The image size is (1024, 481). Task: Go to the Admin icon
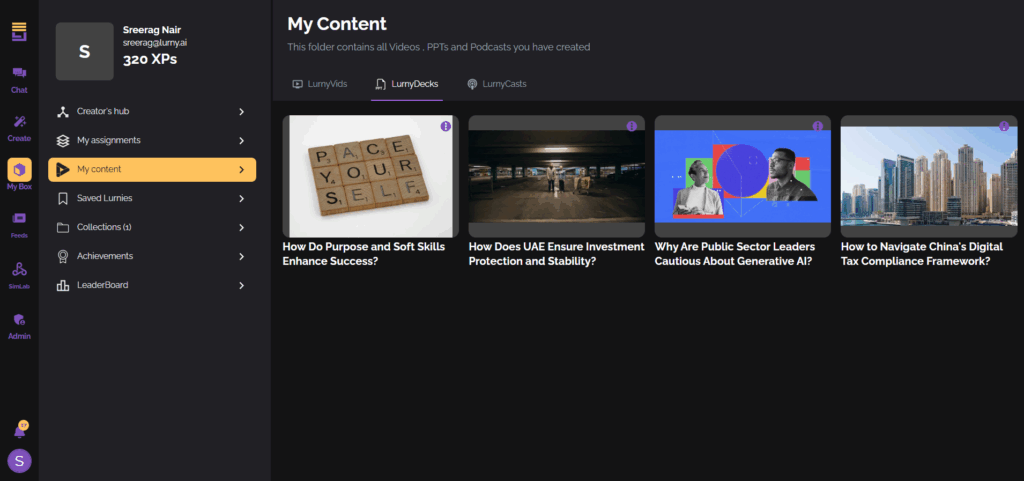pyautogui.click(x=19, y=320)
